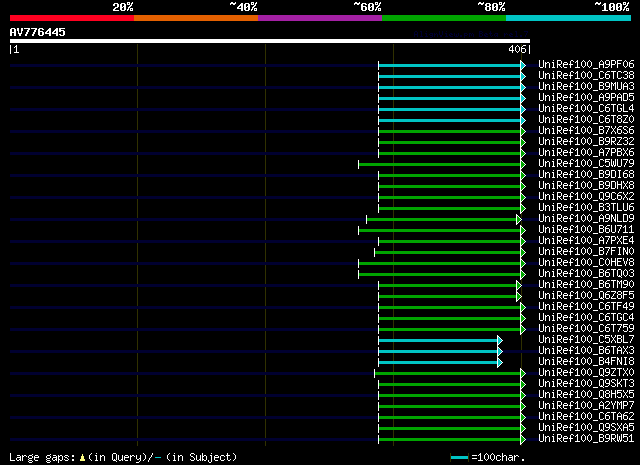Click the green alignment bar of UniRef100_A9NLD9
The width and height of the screenshot is (640, 465).
(x=442, y=220)
